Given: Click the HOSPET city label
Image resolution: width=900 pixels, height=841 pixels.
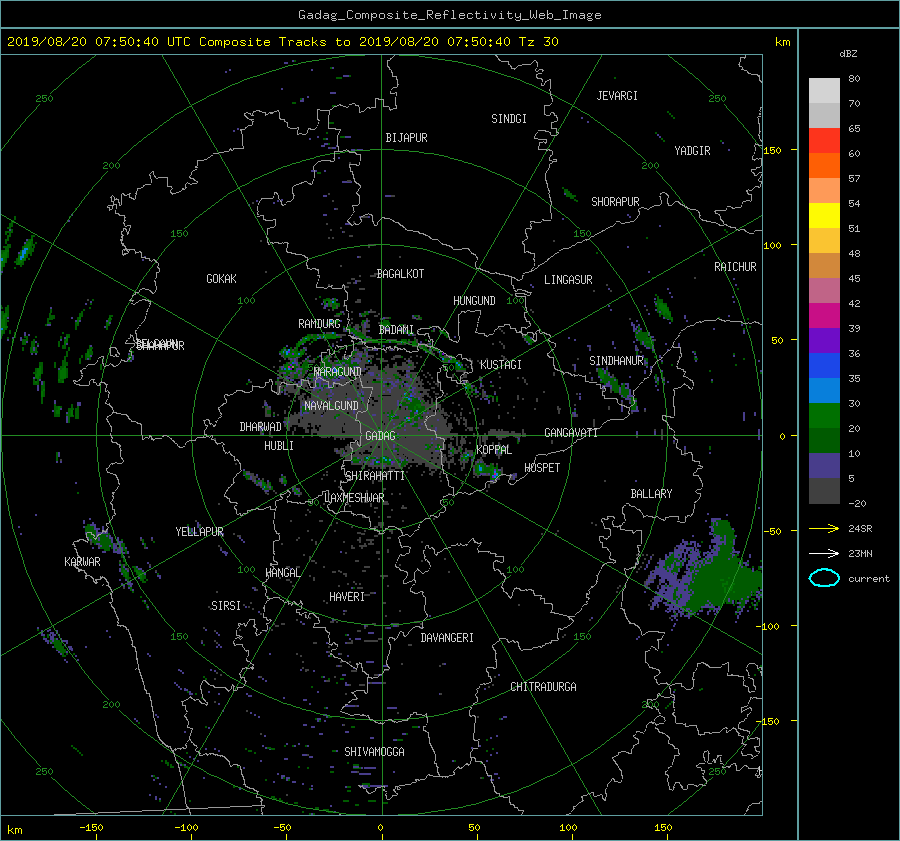Looking at the screenshot, I should coord(542,468).
